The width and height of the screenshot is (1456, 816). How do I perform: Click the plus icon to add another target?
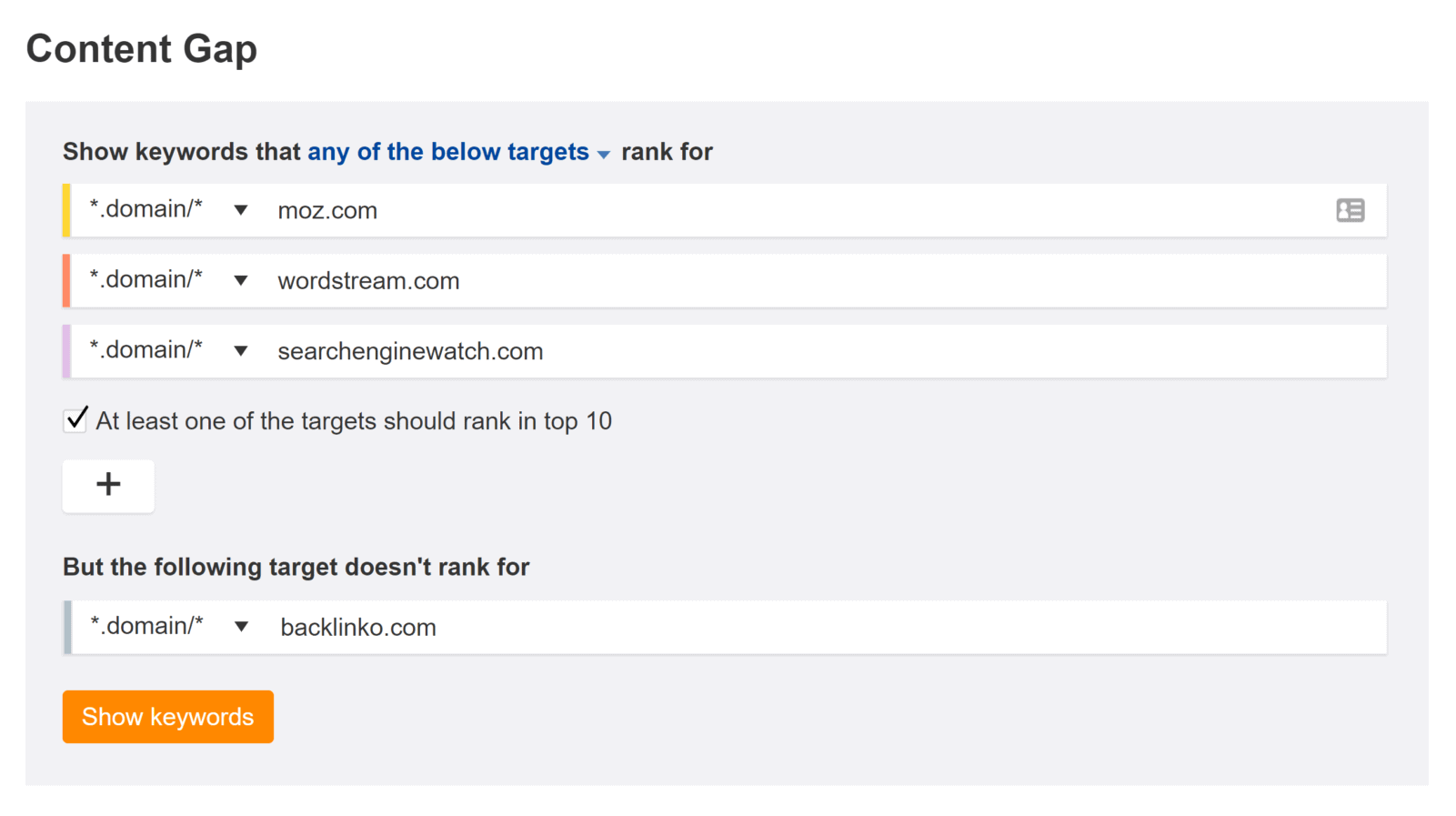click(108, 486)
